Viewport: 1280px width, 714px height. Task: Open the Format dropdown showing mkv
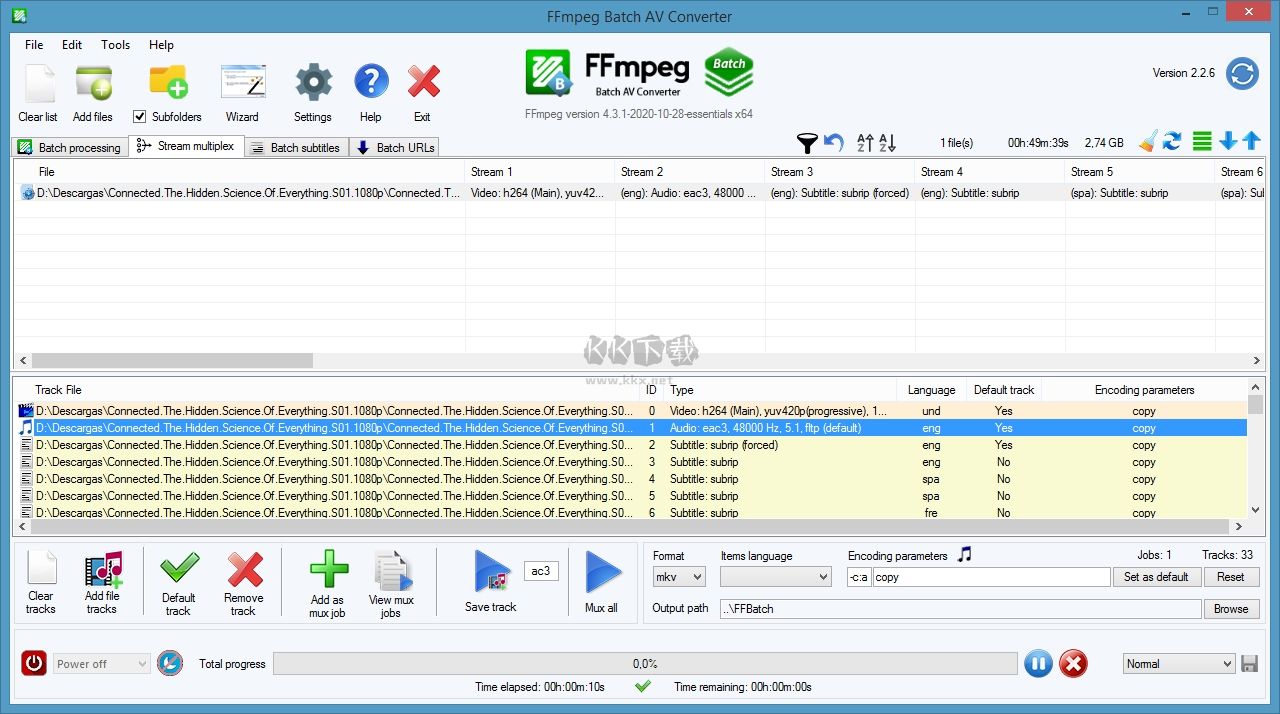coord(678,577)
